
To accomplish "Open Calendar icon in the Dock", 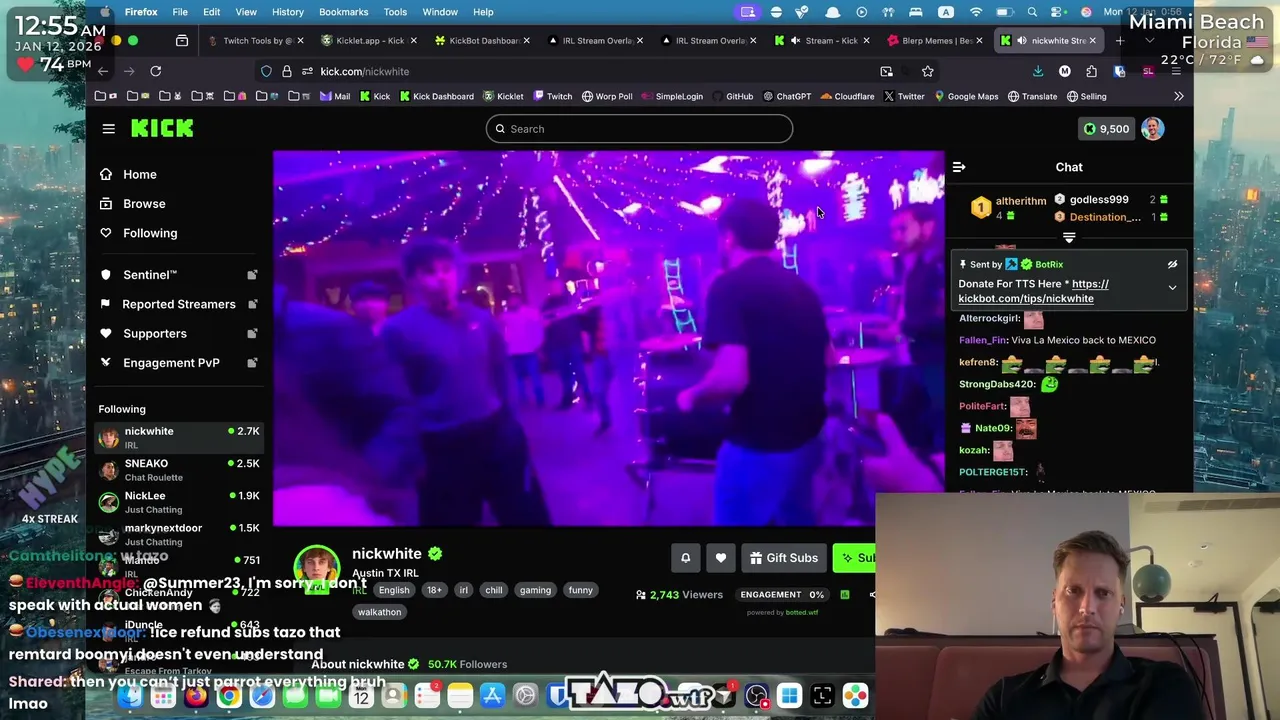I will tap(360, 696).
